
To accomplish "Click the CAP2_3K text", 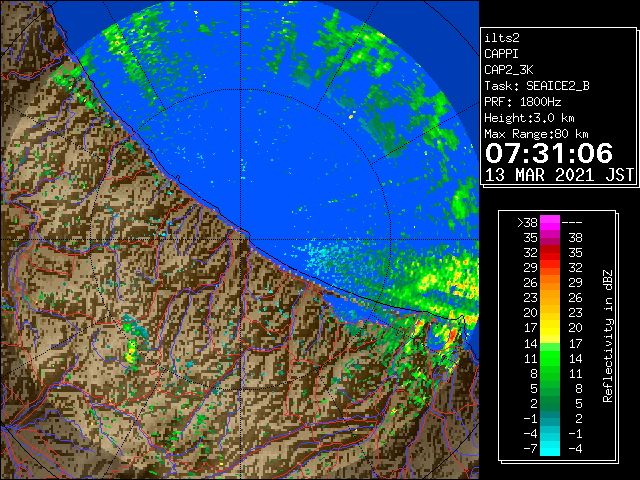I will click(x=509, y=70).
